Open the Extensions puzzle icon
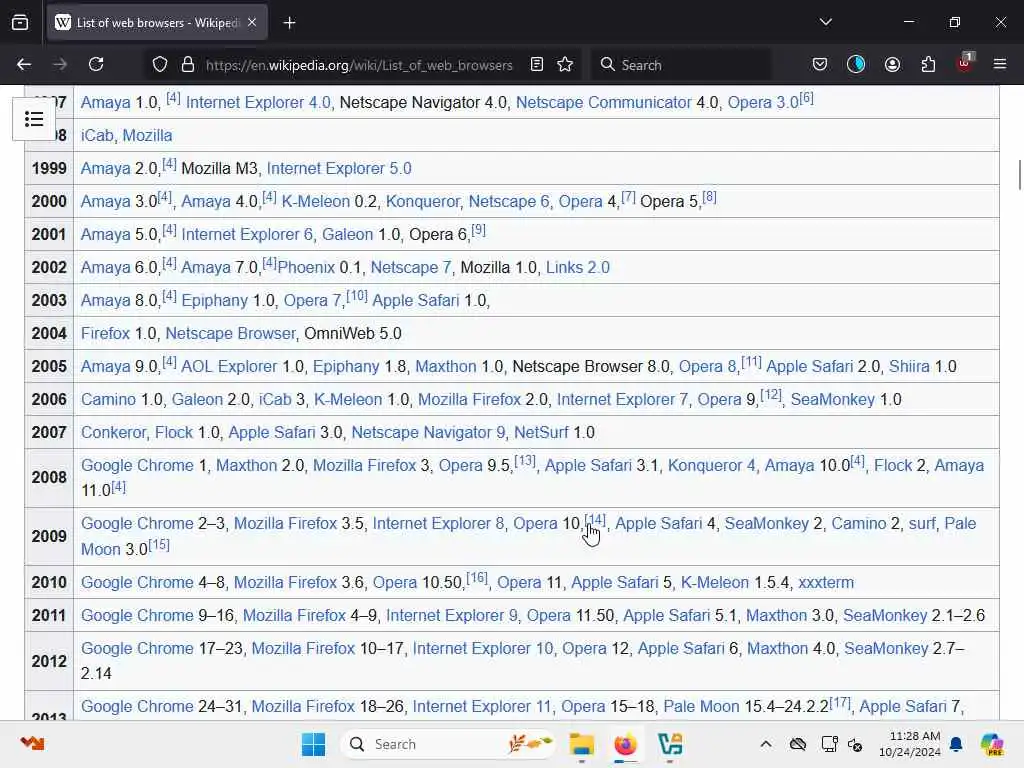Screen dimensions: 1024x768 (928, 65)
